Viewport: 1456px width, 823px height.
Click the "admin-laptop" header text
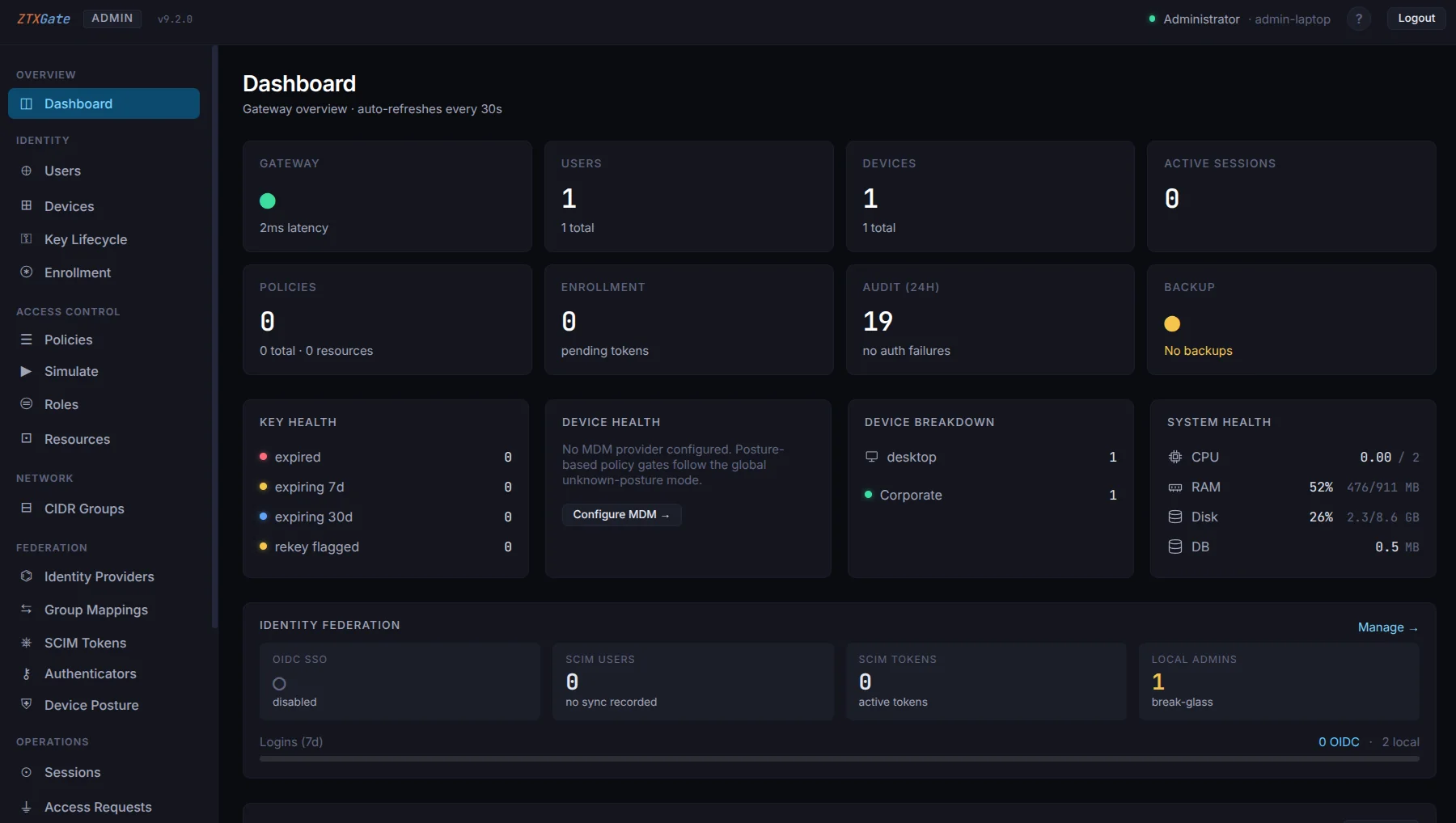(x=1292, y=19)
